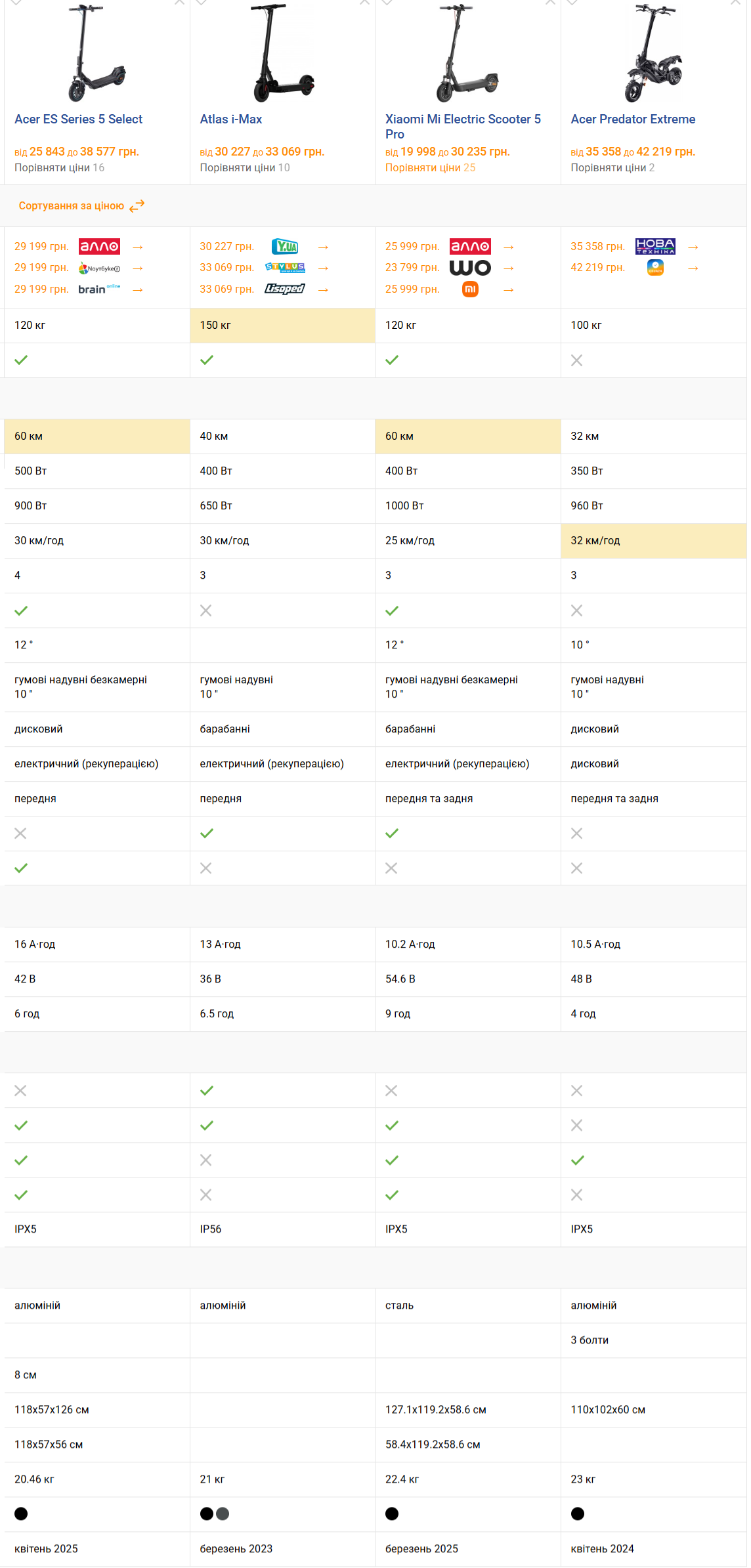Click the price range 25 843 – 38 577 грн.
Viewport: 751px width, 1568px height.
[77, 152]
